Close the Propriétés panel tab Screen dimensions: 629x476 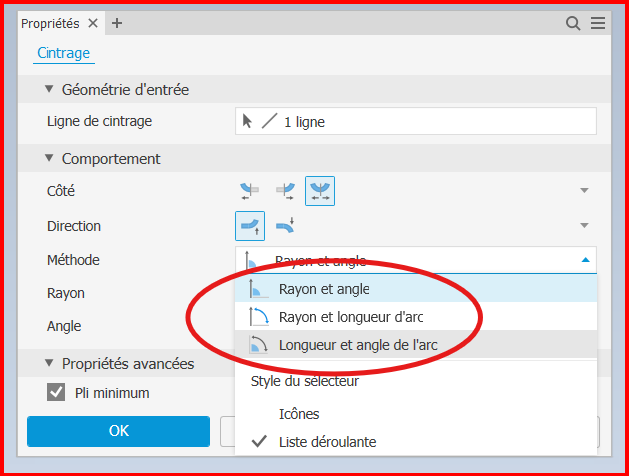click(x=93, y=23)
